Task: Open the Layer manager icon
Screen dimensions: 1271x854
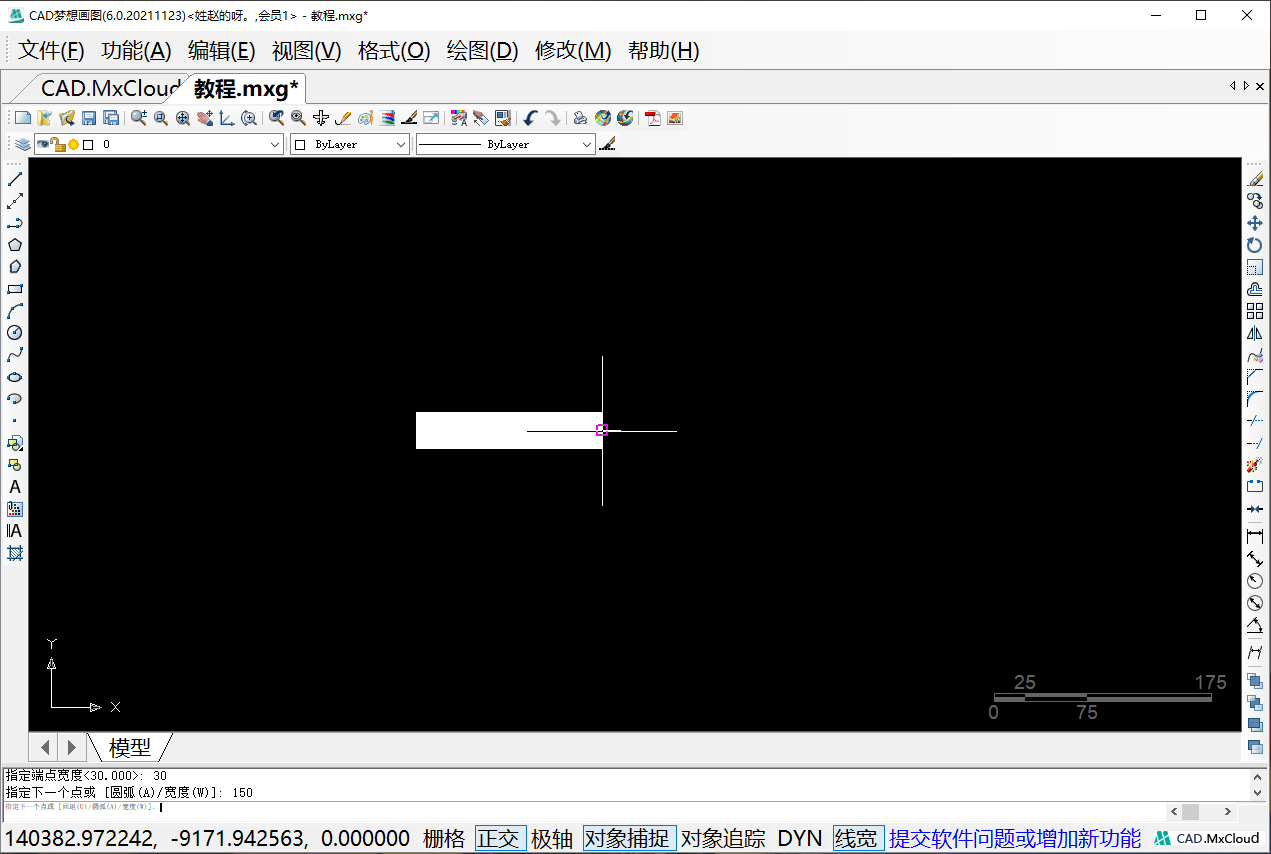Action: [x=22, y=144]
